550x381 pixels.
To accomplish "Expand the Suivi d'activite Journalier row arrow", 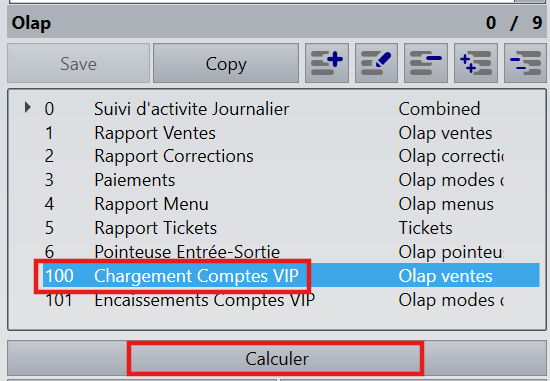I will 28,107.
